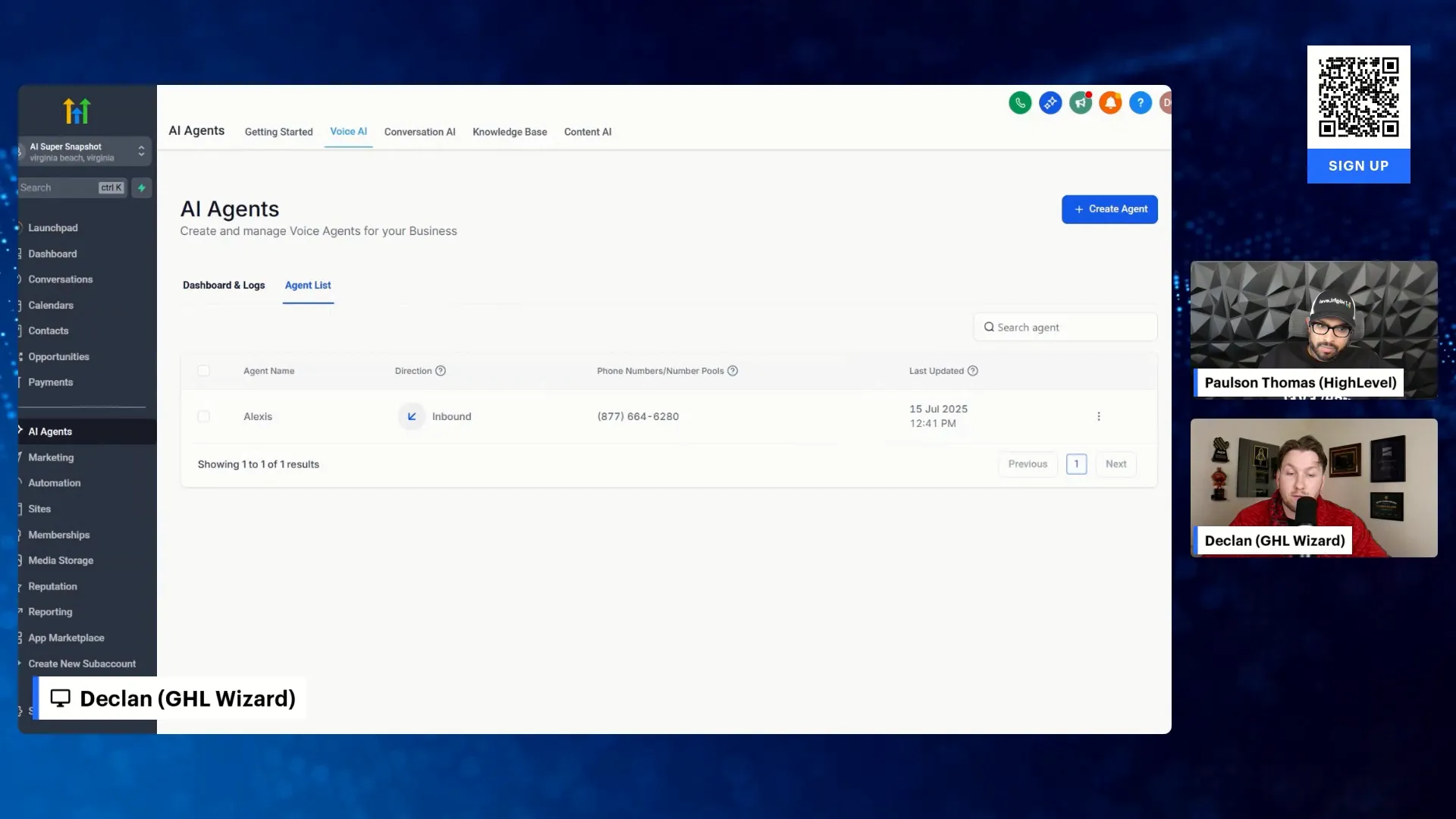1456x819 pixels.
Task: Select the Voice AI tab
Action: coord(348,132)
